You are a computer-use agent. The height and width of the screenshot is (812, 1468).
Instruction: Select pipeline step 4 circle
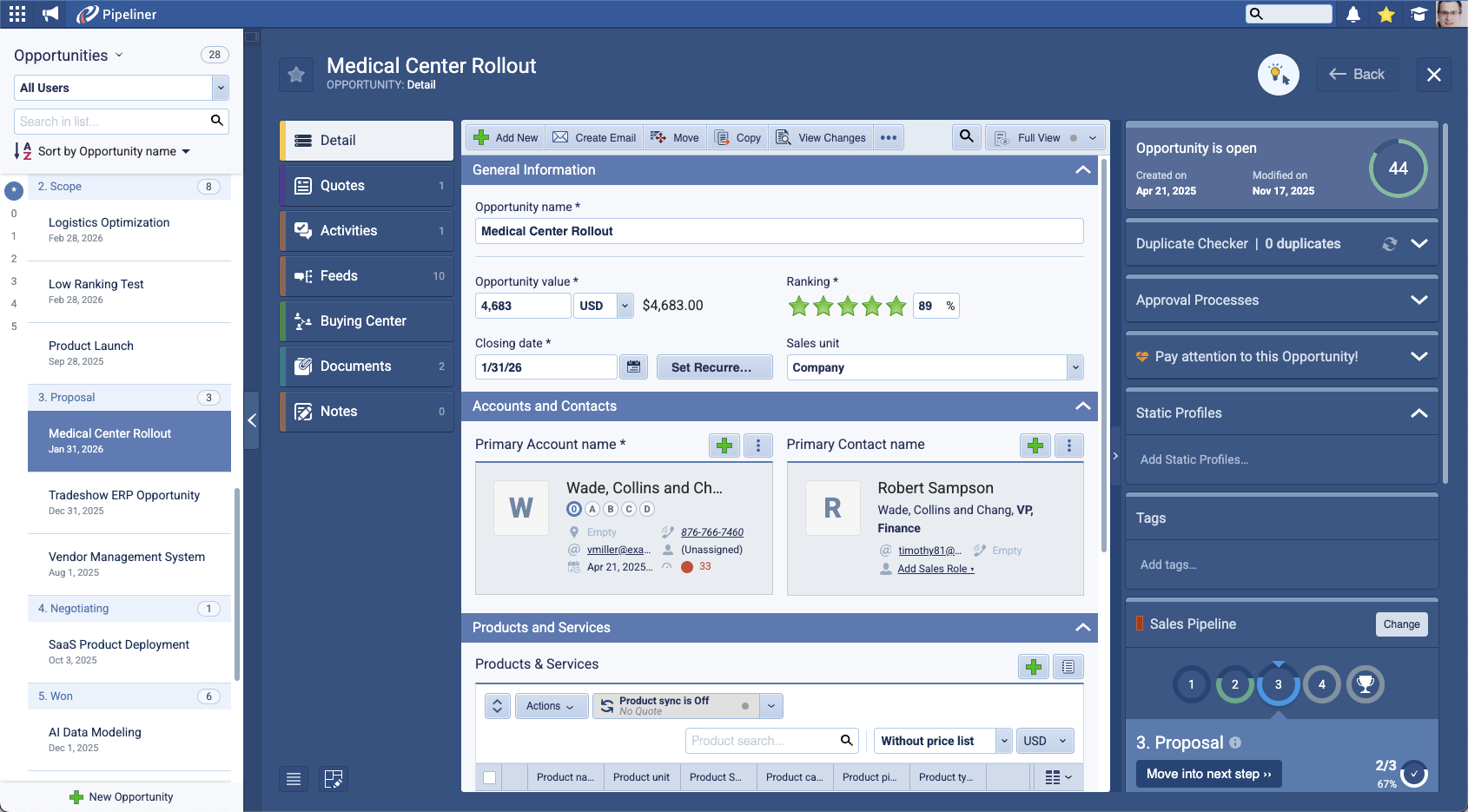(1321, 684)
